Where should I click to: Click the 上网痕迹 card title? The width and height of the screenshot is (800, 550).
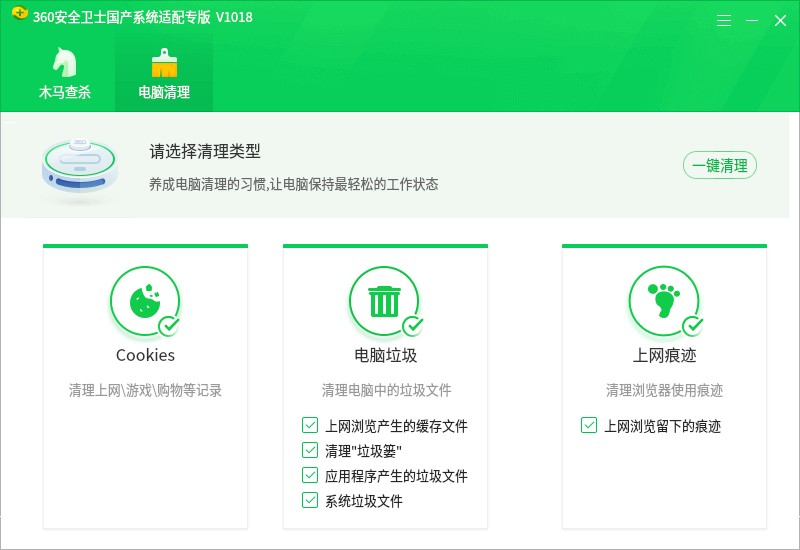[x=664, y=355]
